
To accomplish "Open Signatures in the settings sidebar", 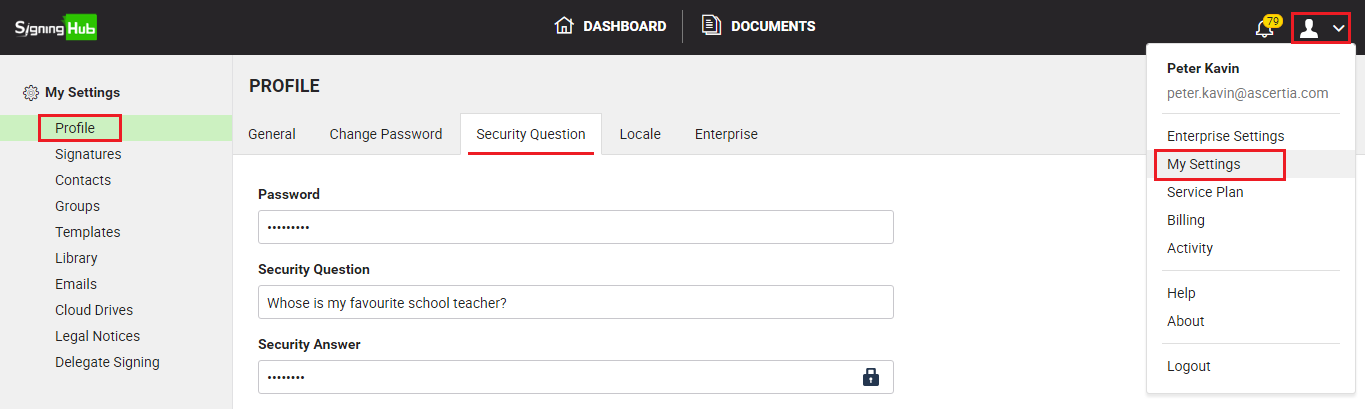I will point(88,154).
